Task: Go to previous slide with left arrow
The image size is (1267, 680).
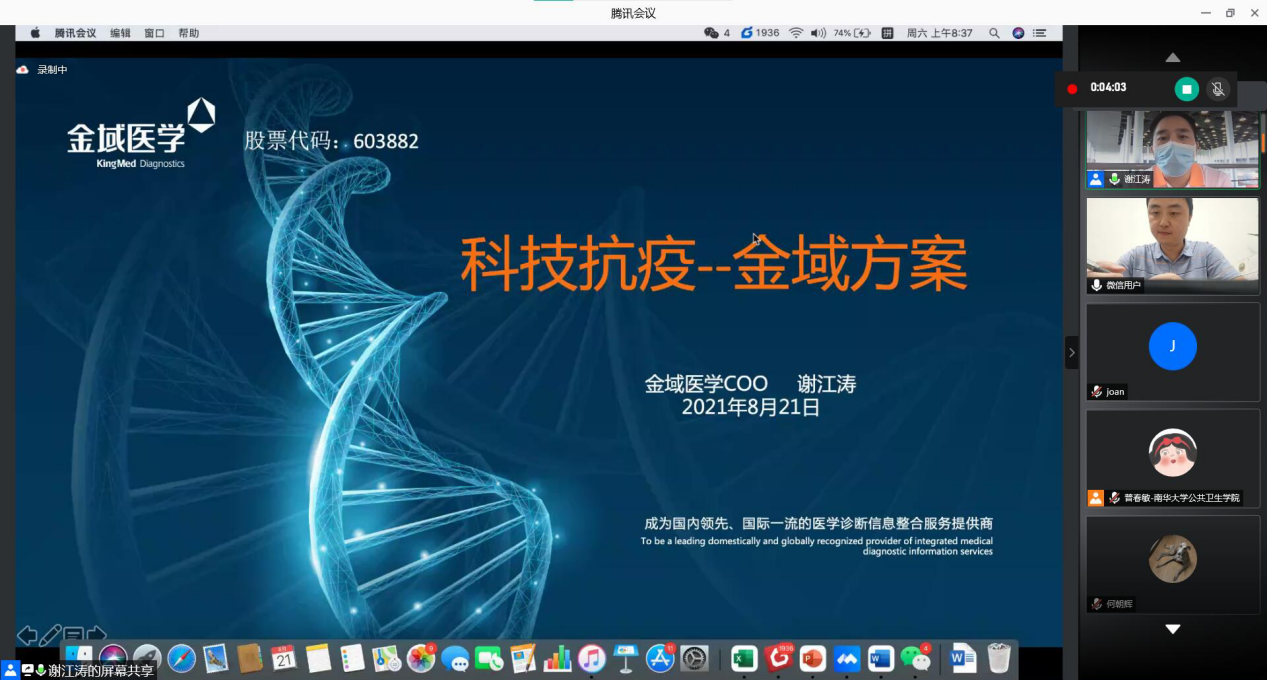Action: (x=27, y=635)
